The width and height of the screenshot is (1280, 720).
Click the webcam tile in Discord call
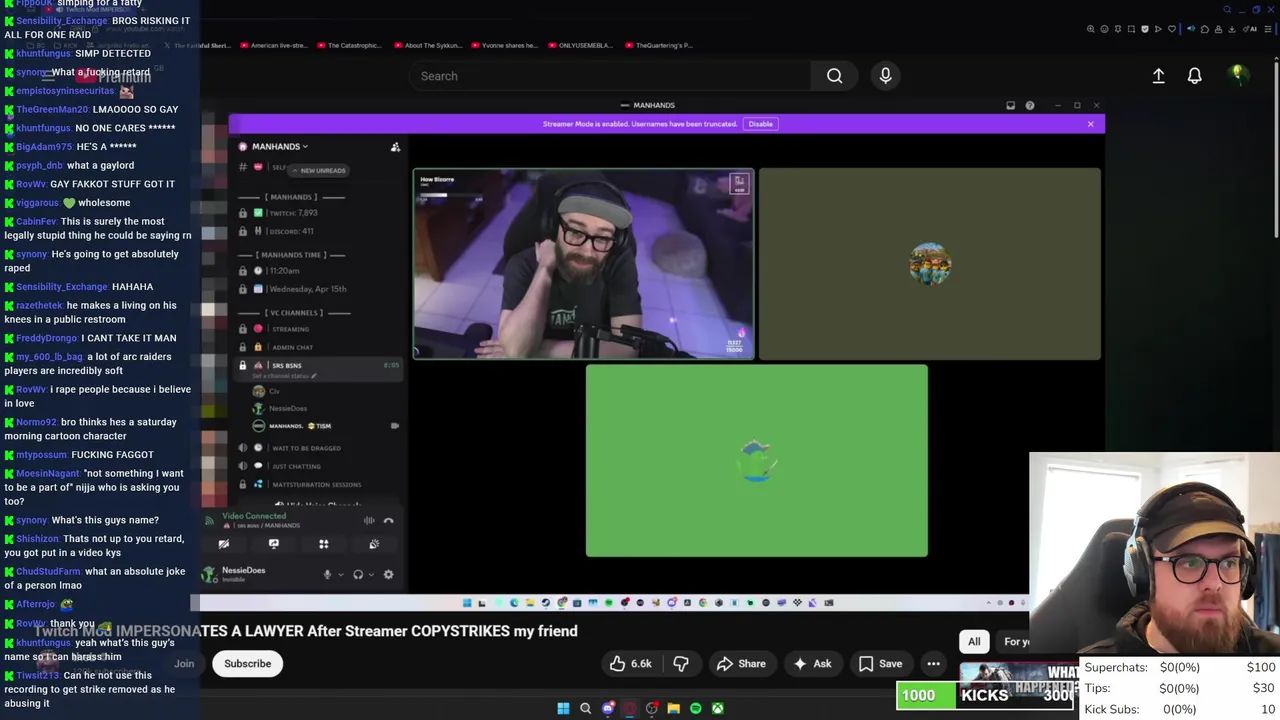[x=584, y=264]
